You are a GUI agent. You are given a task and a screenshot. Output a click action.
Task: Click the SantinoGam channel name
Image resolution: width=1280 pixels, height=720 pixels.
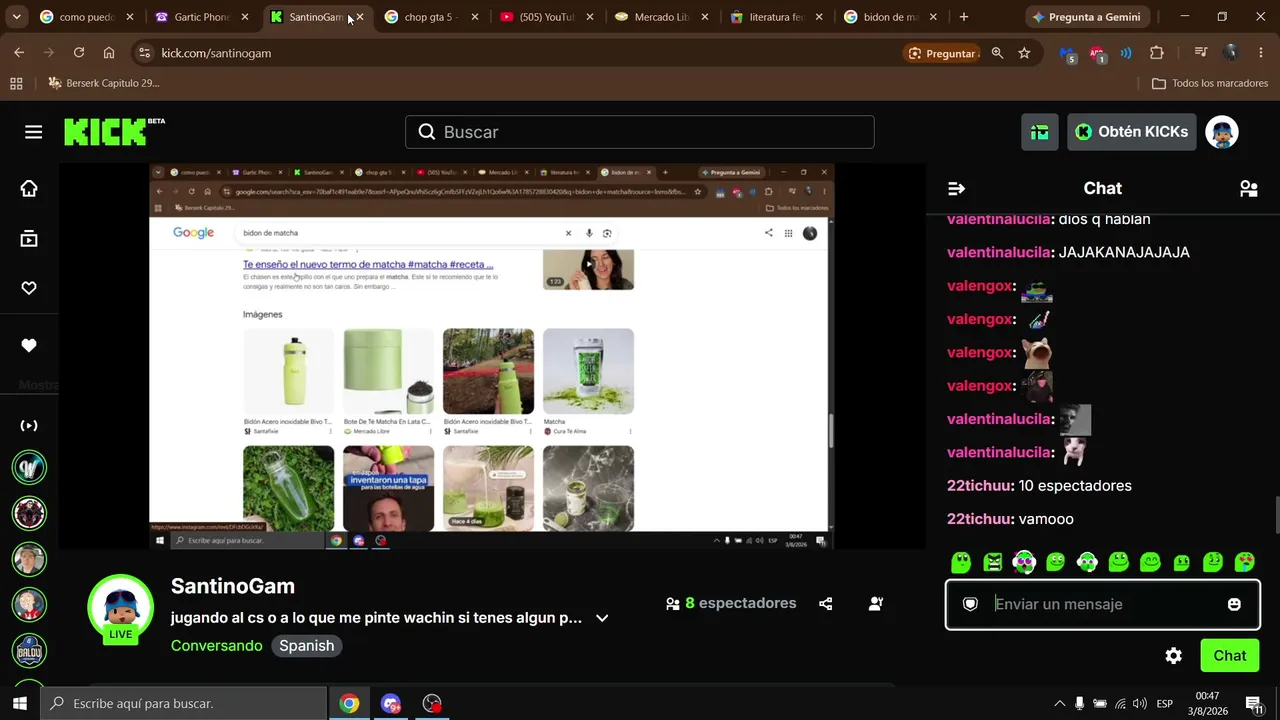pos(233,586)
